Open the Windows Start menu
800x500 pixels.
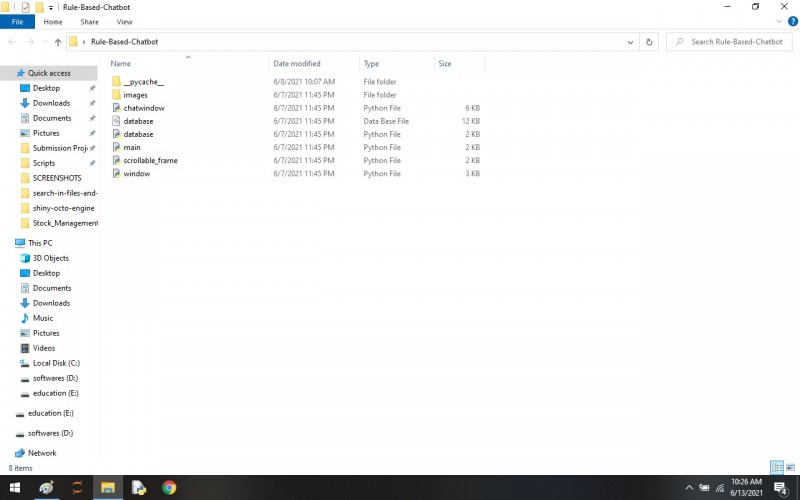(x=15, y=488)
